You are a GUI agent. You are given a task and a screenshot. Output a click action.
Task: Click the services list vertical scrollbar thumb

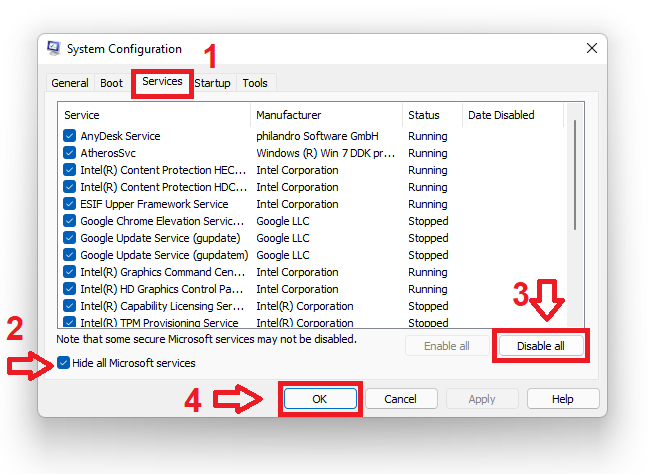(574, 175)
